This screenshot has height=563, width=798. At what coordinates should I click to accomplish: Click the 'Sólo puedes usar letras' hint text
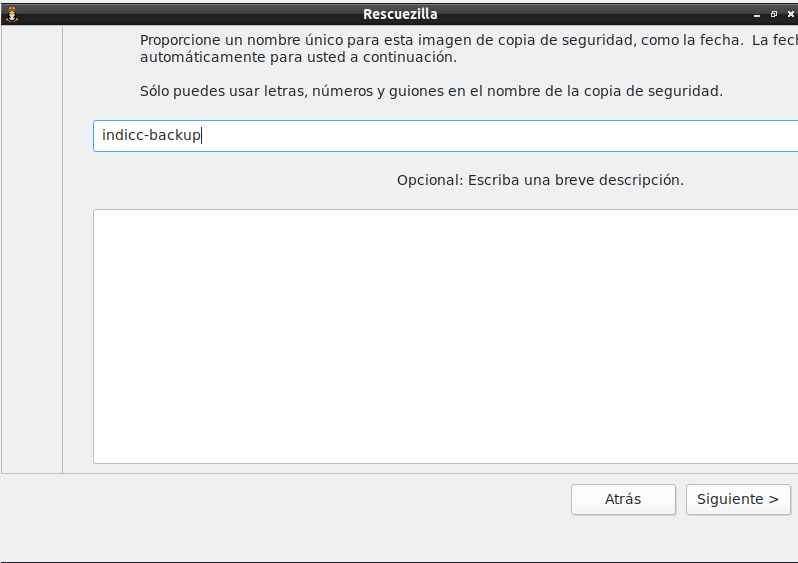[x=431, y=91]
